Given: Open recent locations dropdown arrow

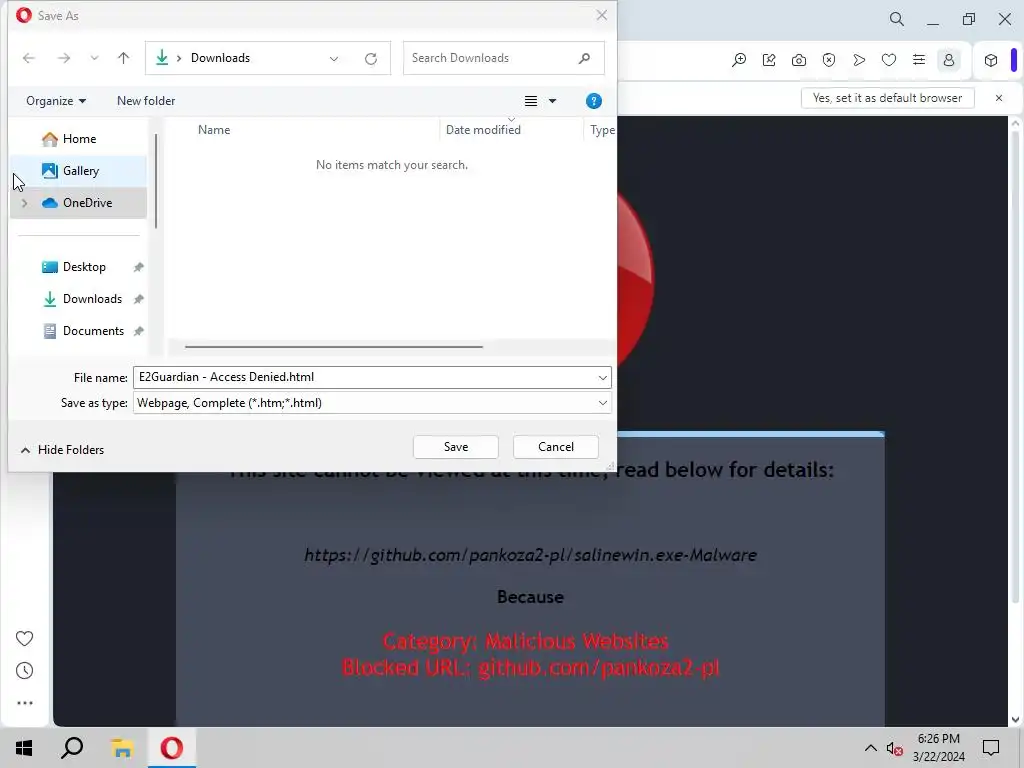Looking at the screenshot, I should click(x=94, y=58).
